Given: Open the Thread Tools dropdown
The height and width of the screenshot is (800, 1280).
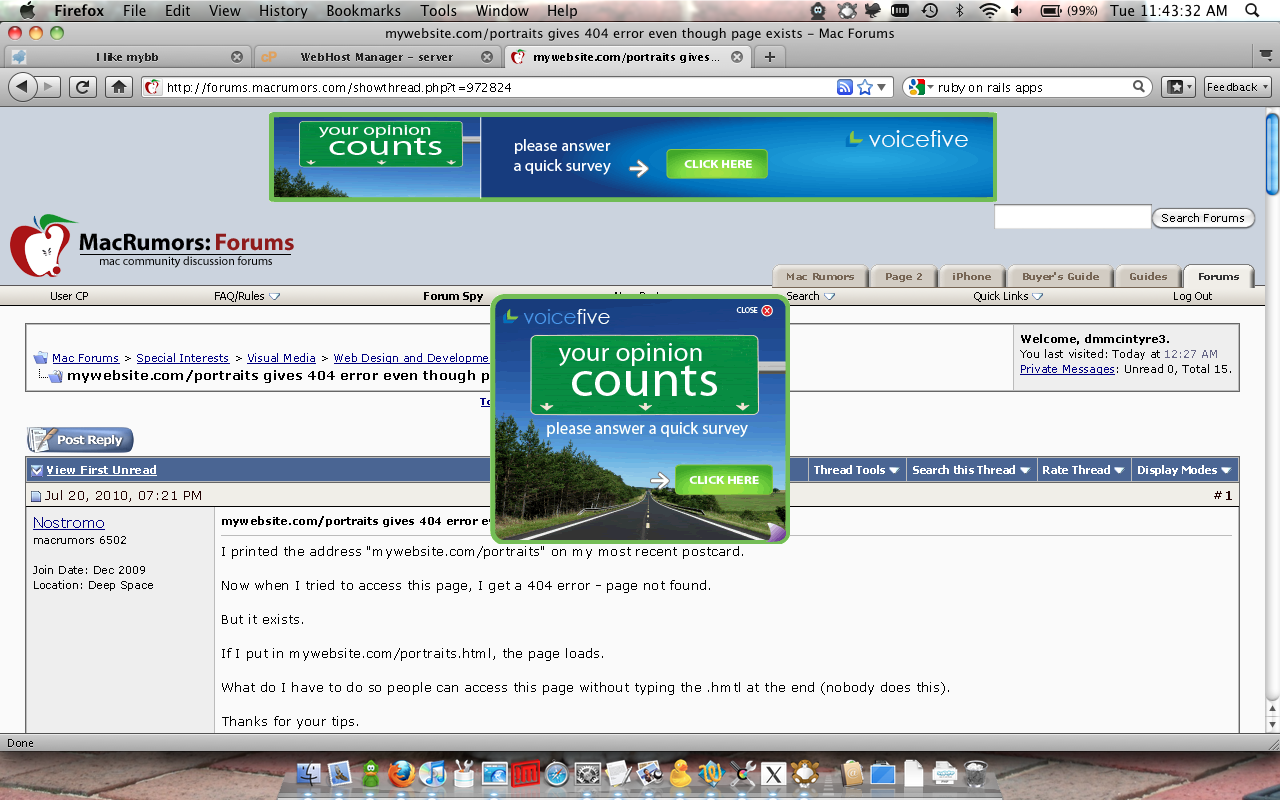Looking at the screenshot, I should pos(856,470).
